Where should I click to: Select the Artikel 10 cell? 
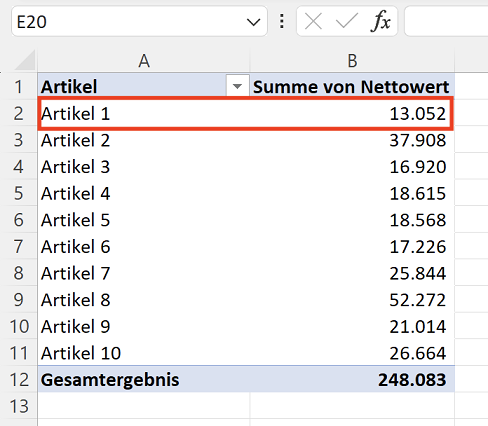point(144,353)
